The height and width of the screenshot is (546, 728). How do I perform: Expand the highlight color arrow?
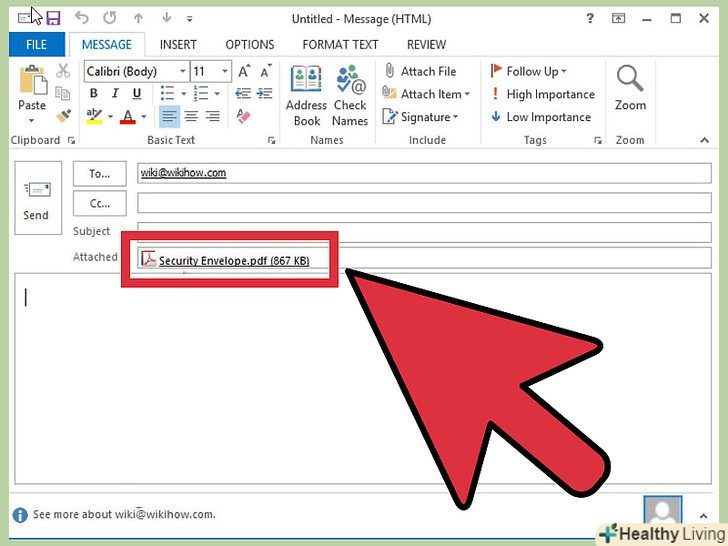tap(110, 116)
